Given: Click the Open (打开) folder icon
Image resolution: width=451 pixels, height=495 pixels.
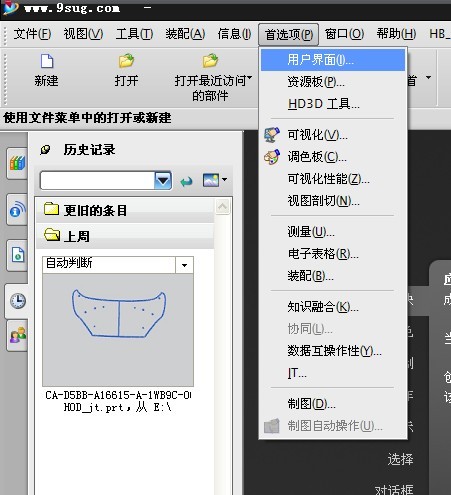Looking at the screenshot, I should click(126, 61).
